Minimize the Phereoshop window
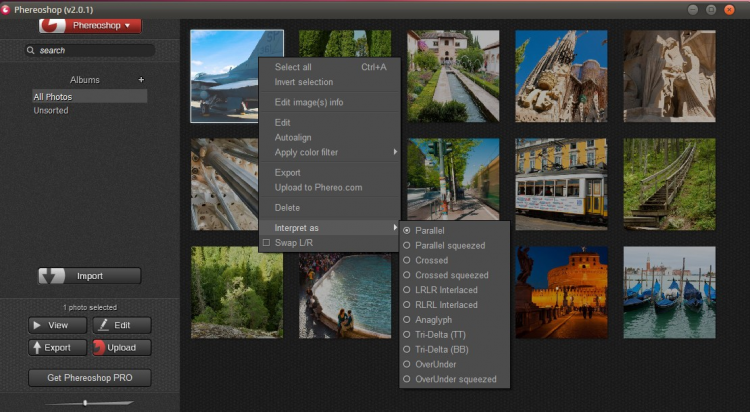The image size is (750, 412). [693, 10]
